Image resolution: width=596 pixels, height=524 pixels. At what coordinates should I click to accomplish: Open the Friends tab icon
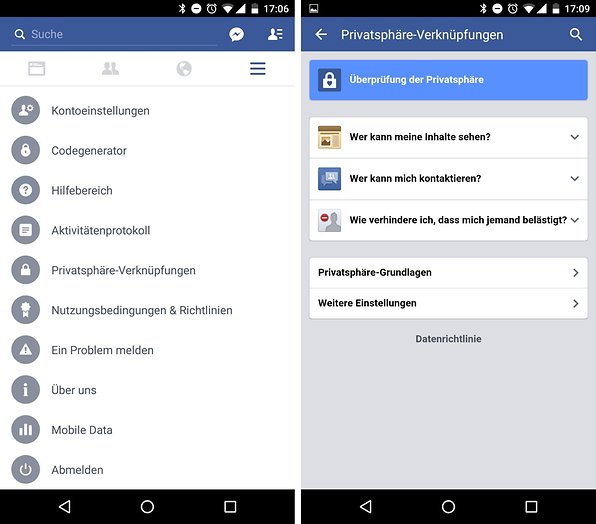click(110, 68)
